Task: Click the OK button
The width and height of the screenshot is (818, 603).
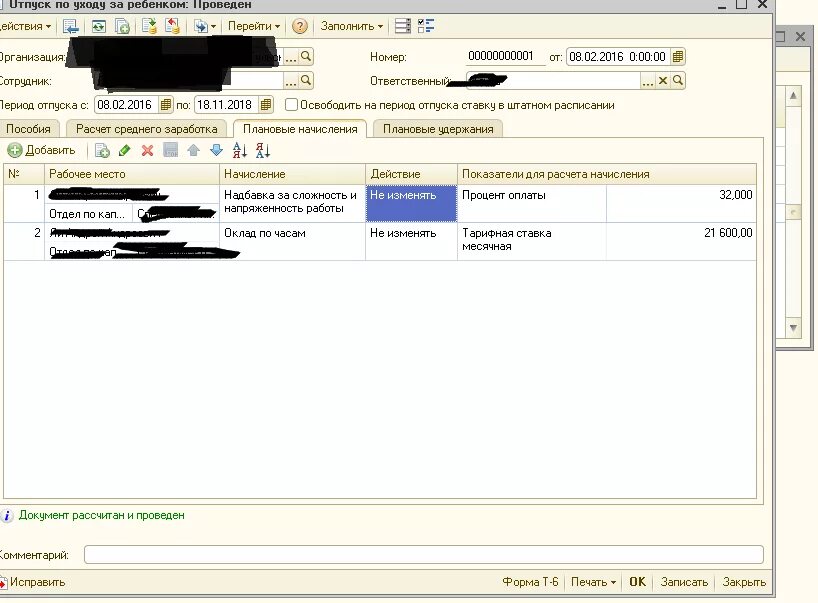Action: pyautogui.click(x=637, y=582)
